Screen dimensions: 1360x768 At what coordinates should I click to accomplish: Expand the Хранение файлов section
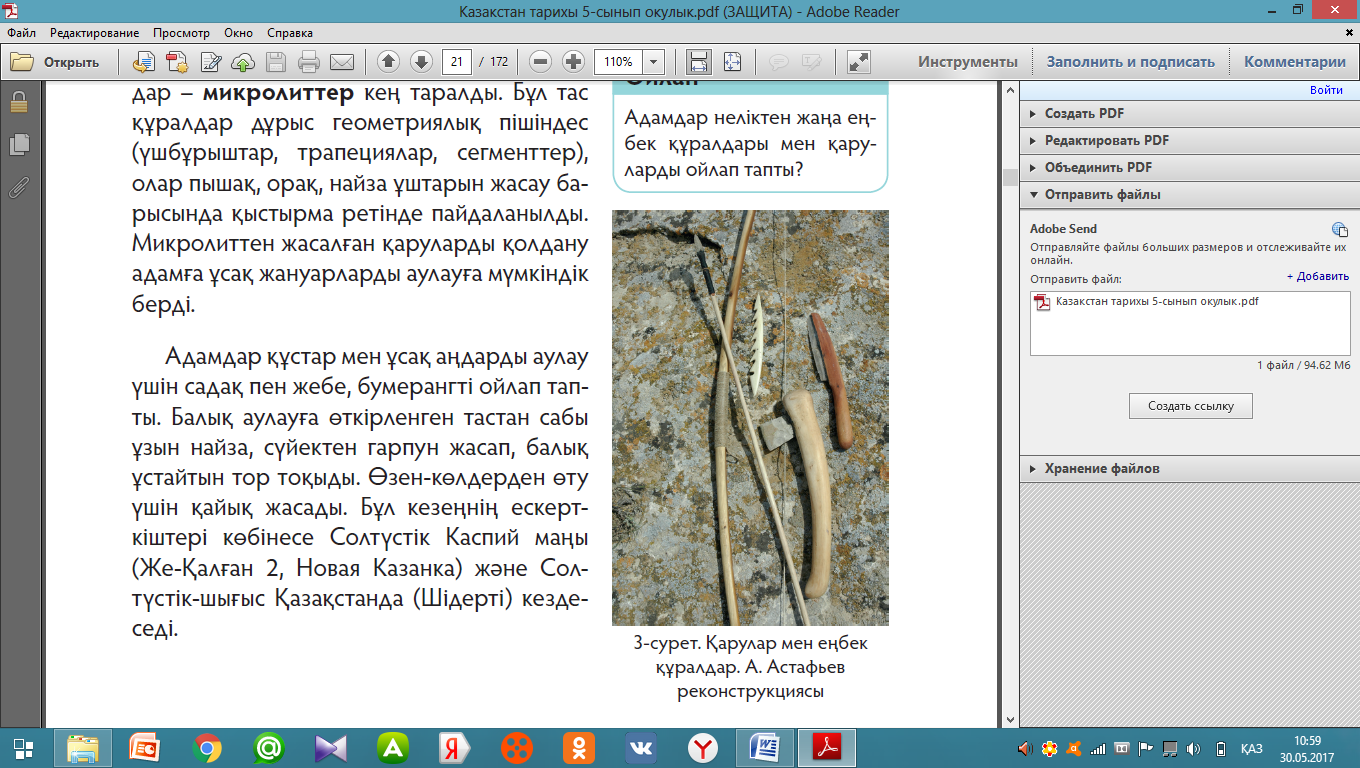[x=1101, y=468]
